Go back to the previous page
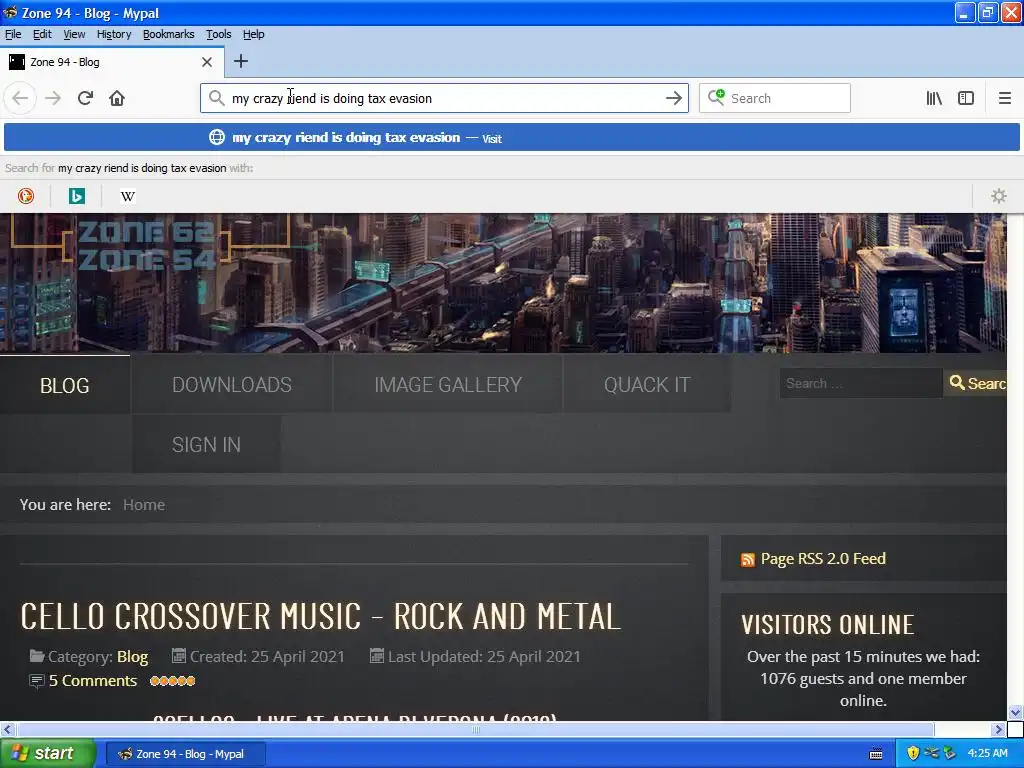 [20, 99]
